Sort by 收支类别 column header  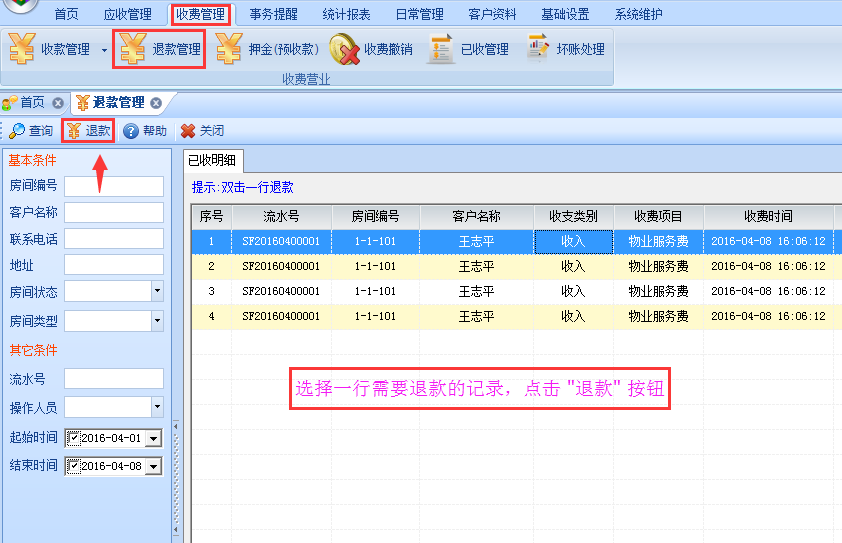(574, 216)
